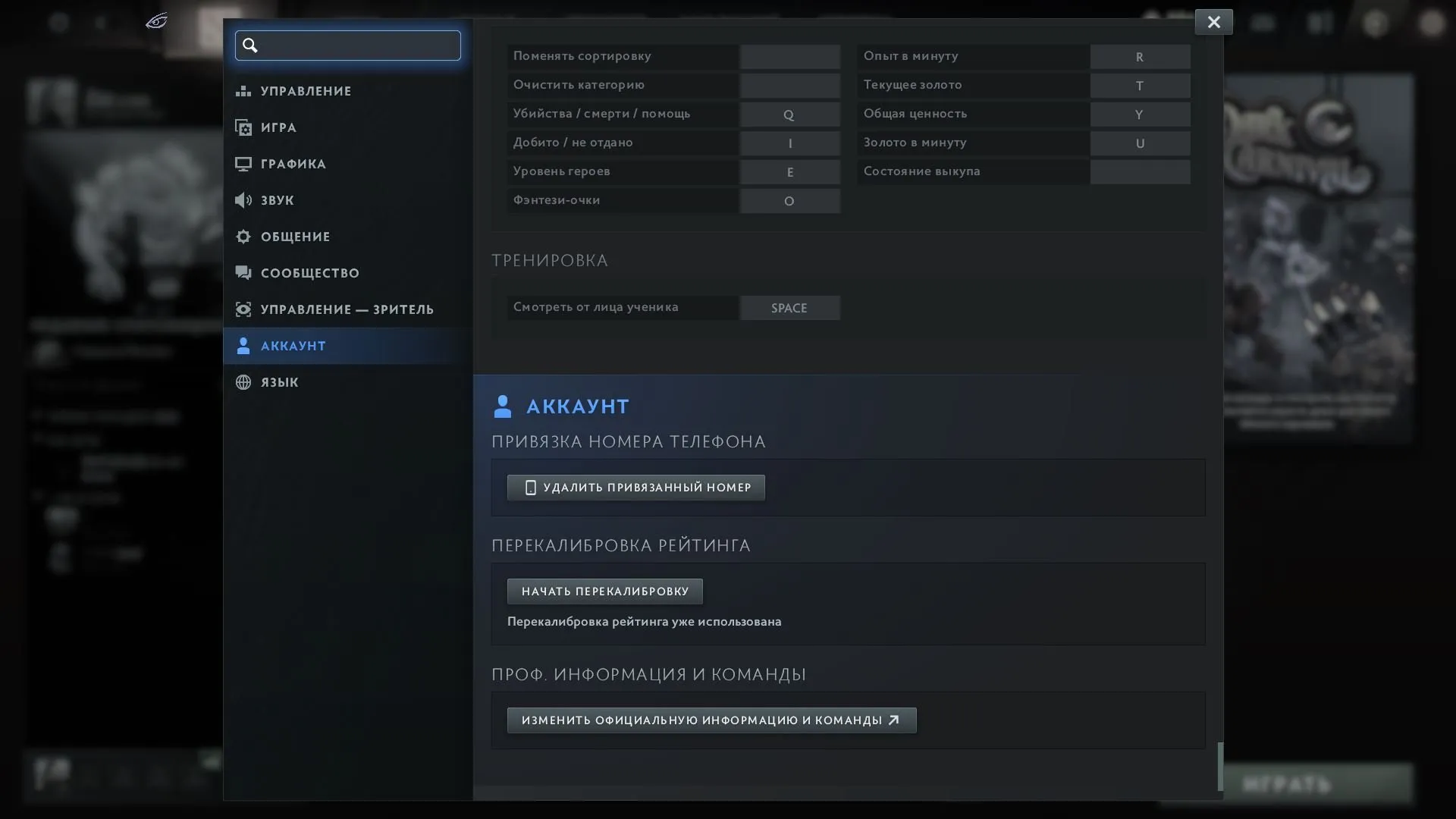
Task: Click Удалить привязанный номер button
Action: coord(636,488)
